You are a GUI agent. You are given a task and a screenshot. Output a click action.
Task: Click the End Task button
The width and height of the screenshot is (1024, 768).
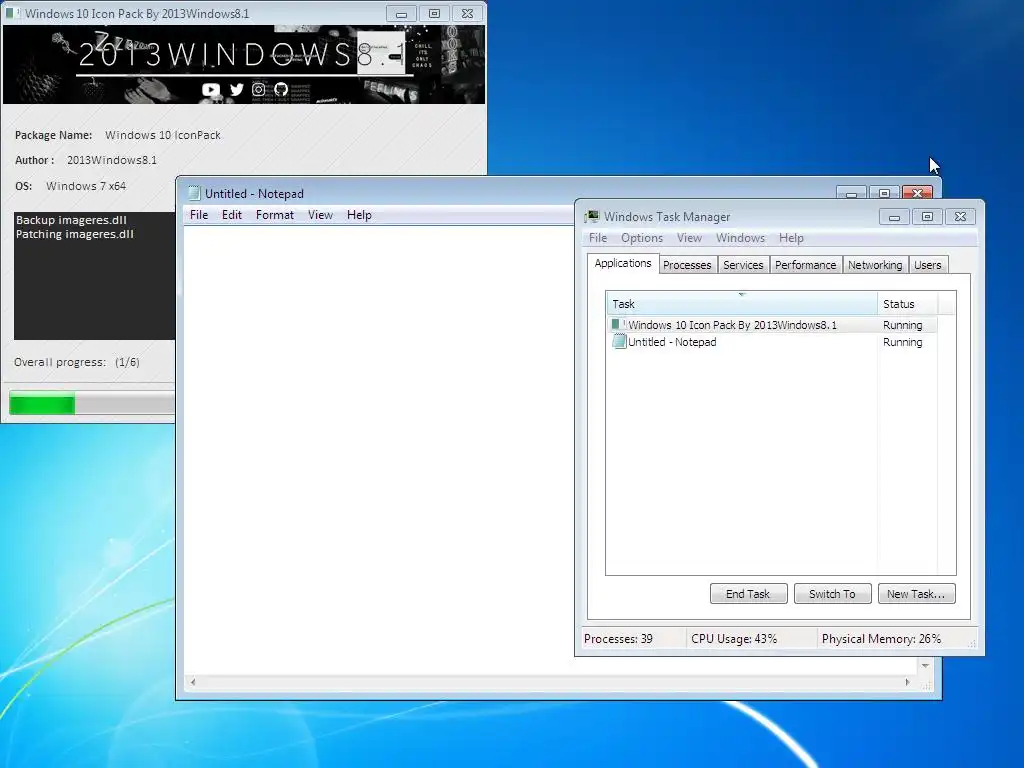click(x=748, y=594)
